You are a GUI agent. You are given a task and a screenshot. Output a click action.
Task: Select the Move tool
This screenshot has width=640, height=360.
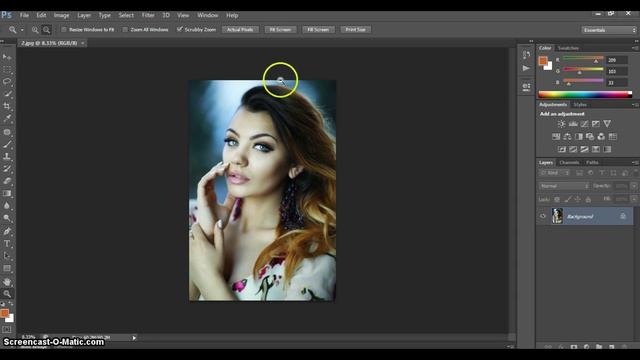click(7, 57)
